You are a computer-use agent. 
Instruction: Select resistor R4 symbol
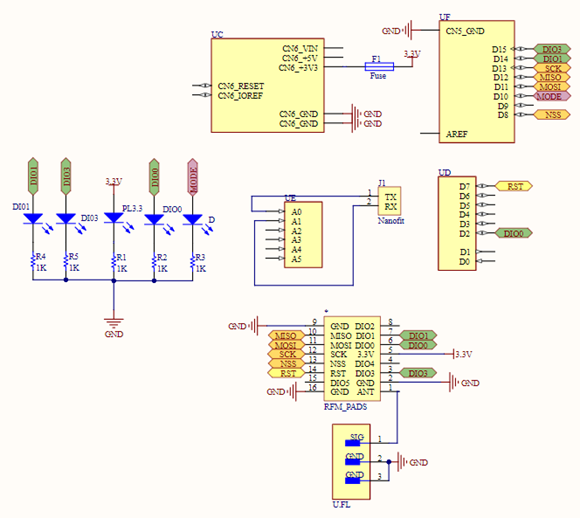tap(33, 262)
